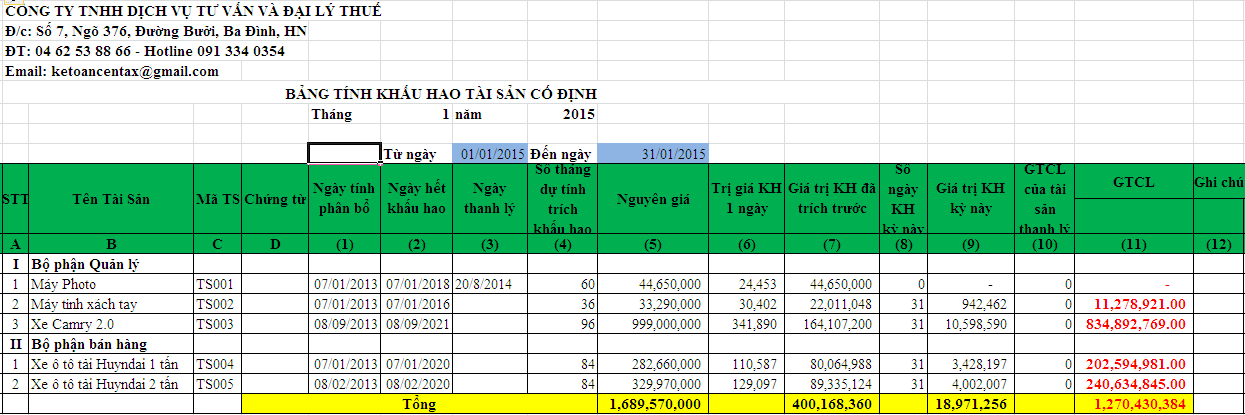Select depreciation end date 08/09/2021
Screen dimensions: 1245x415
(x=417, y=324)
